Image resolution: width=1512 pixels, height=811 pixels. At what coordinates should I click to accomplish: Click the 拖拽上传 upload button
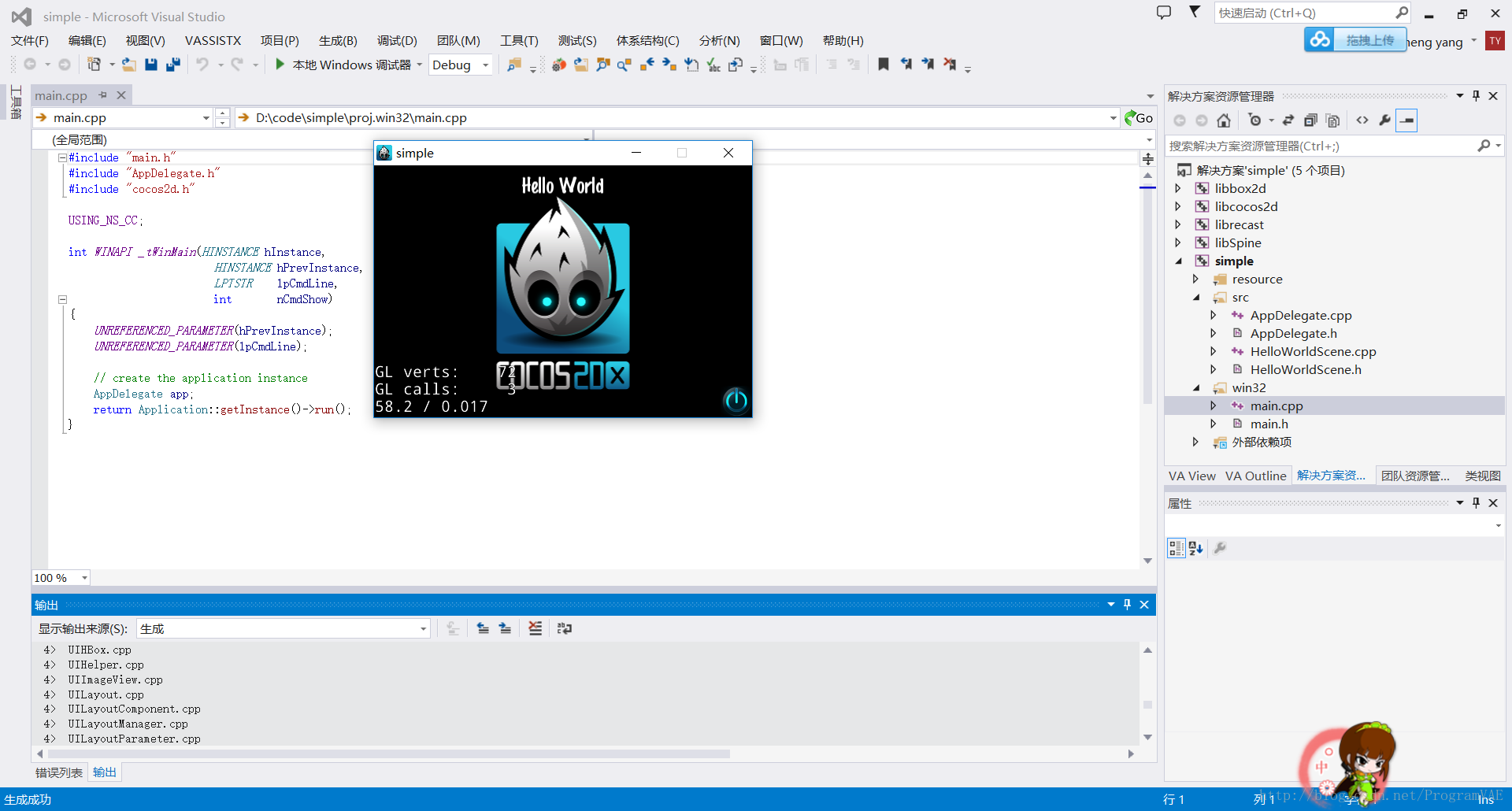(x=1355, y=39)
